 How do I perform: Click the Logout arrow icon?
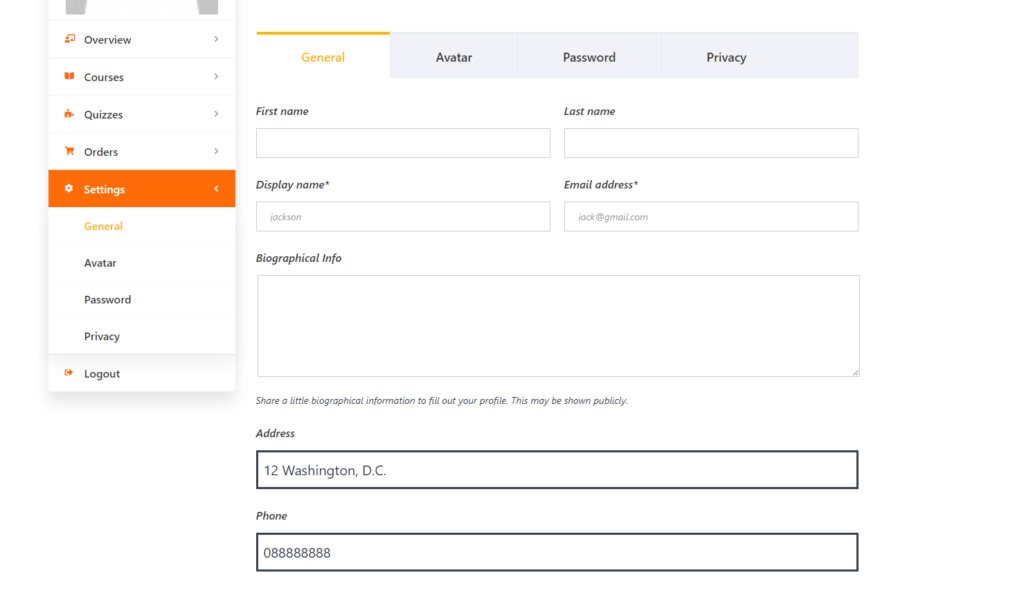click(x=69, y=373)
